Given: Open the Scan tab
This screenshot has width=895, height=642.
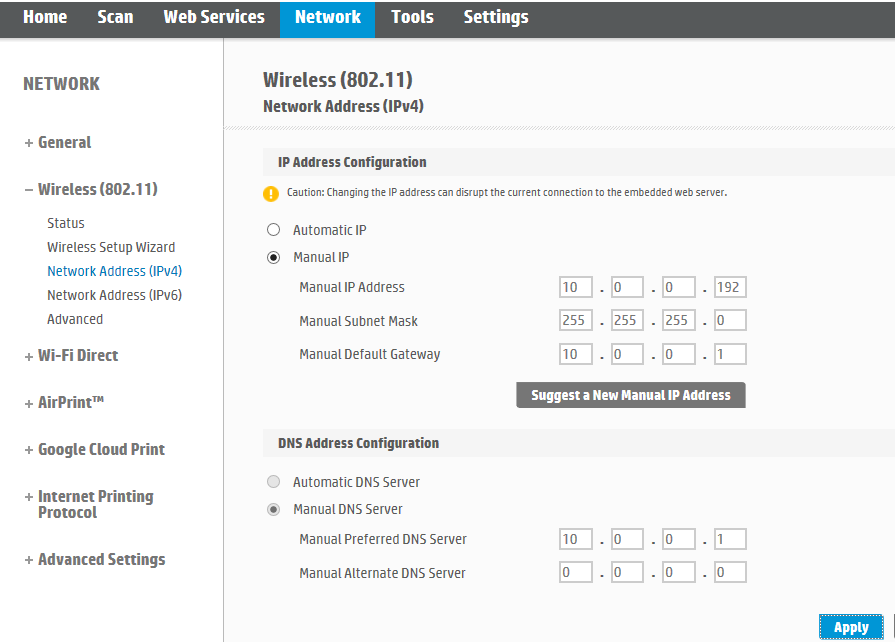Looking at the screenshot, I should (115, 16).
